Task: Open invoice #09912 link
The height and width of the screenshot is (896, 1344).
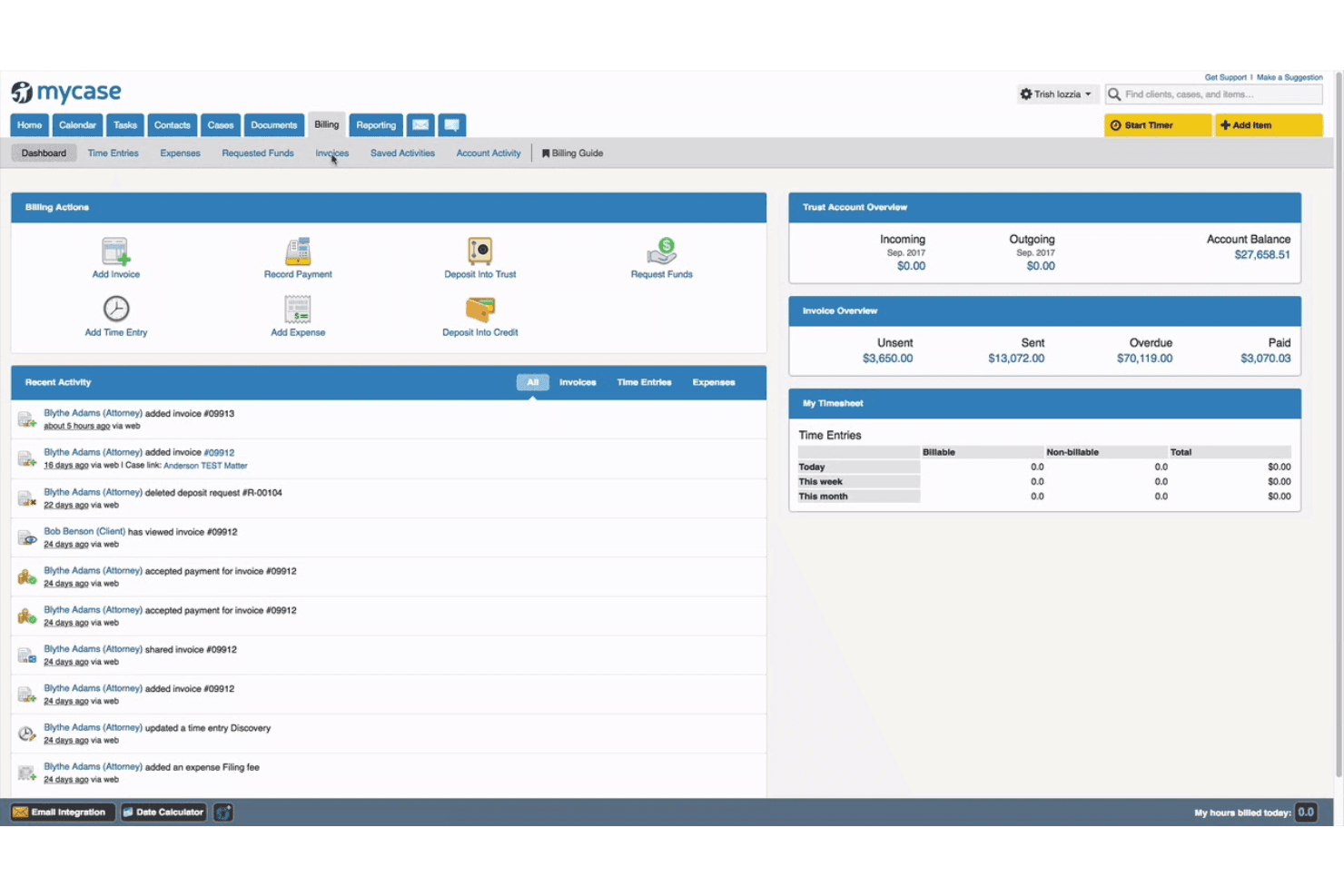Action: pyautogui.click(x=219, y=453)
